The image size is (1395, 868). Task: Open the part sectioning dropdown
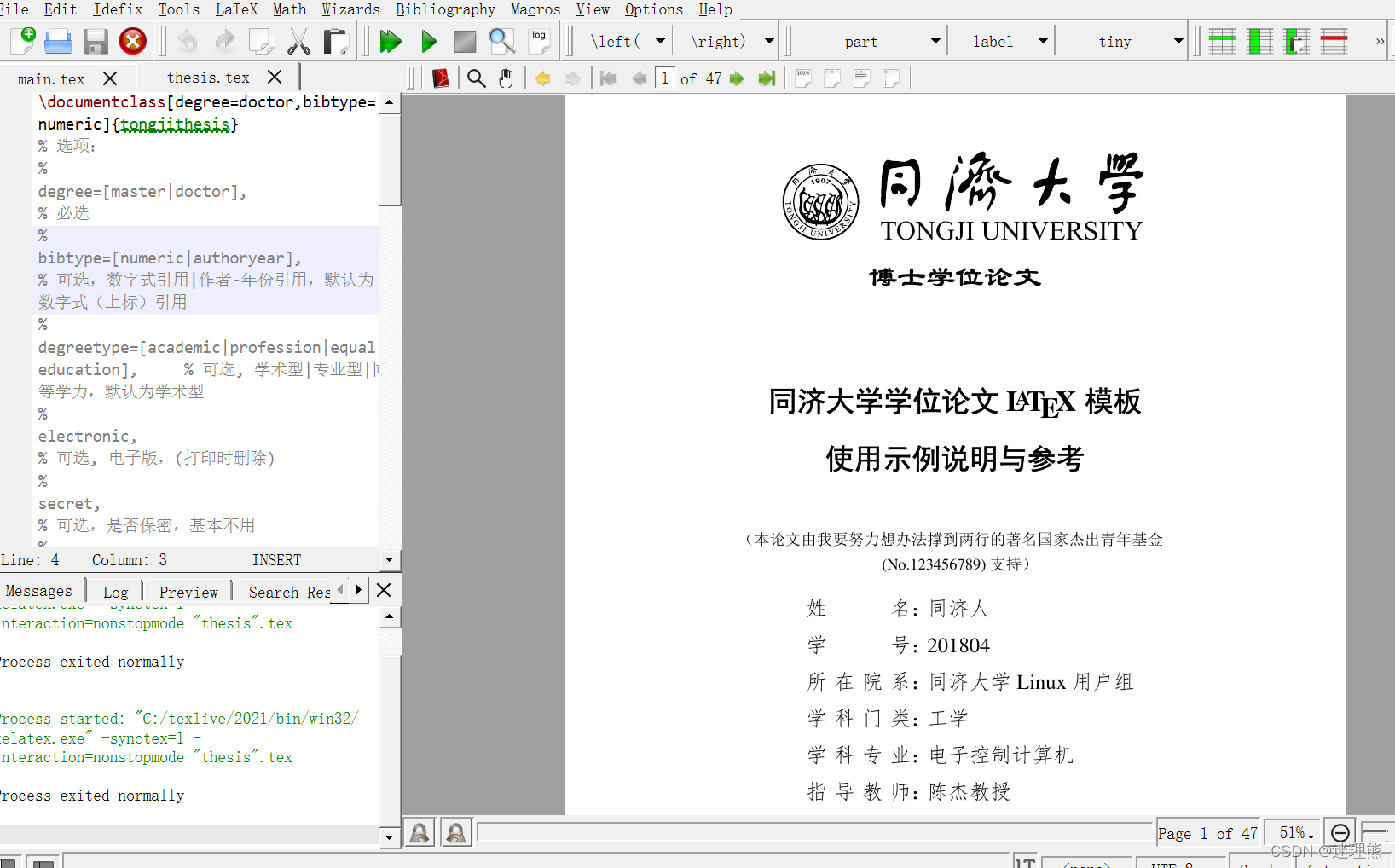coord(935,41)
